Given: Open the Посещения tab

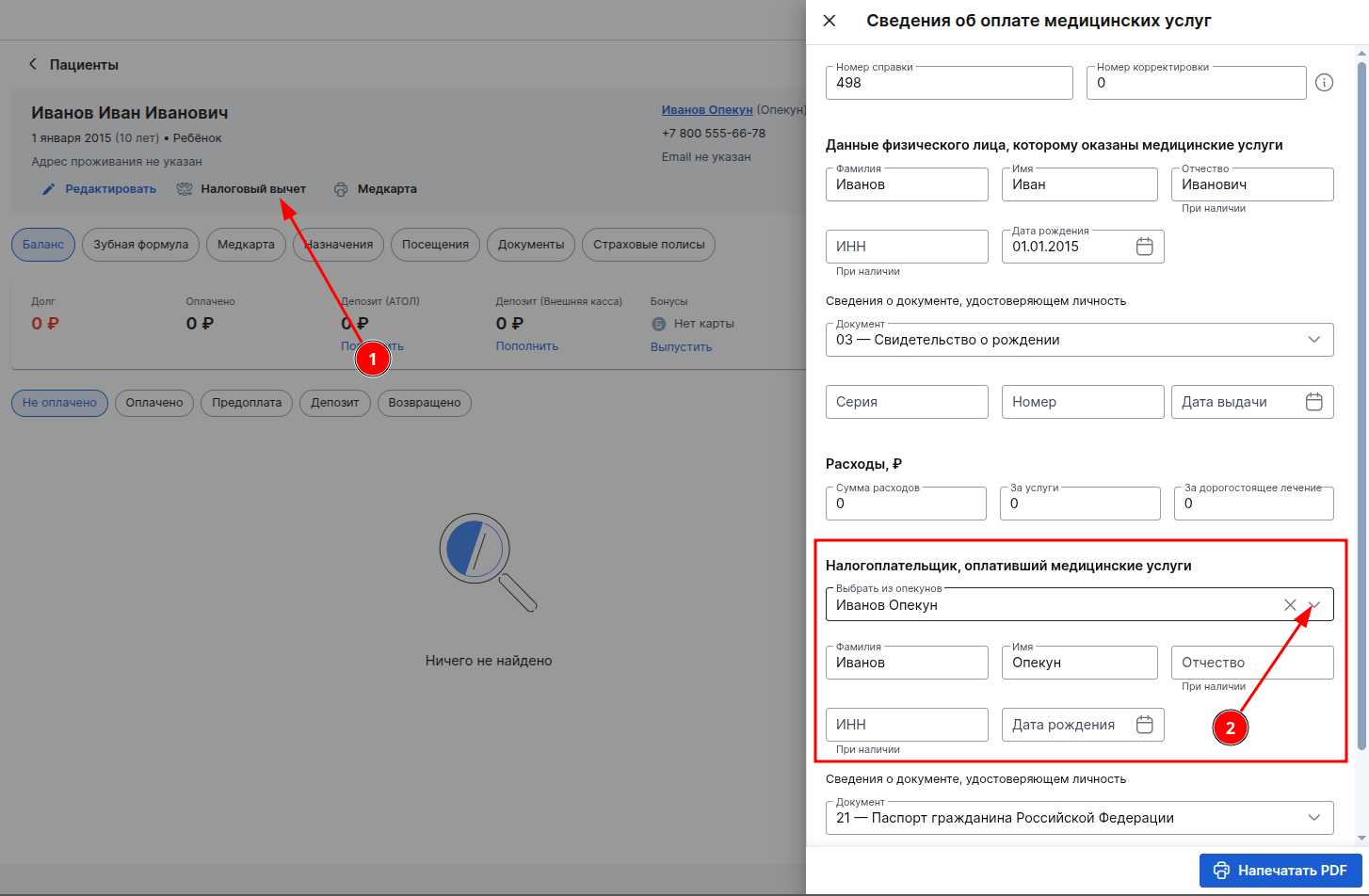Looking at the screenshot, I should click(435, 245).
